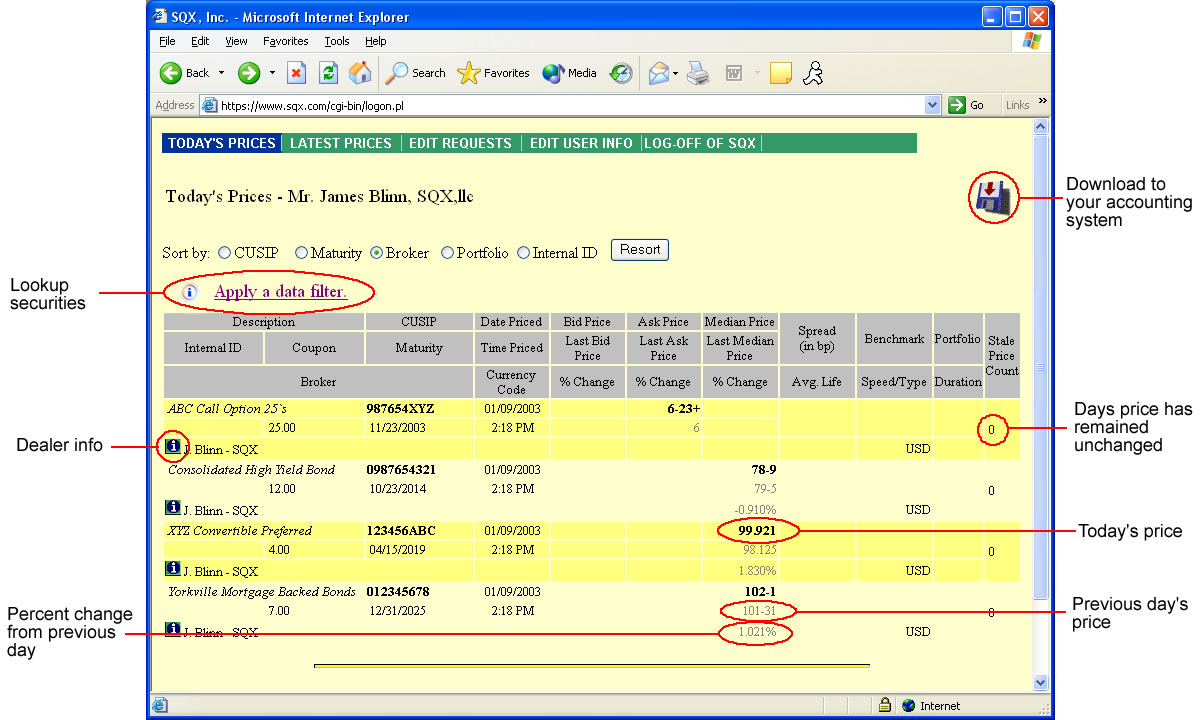Refresh the current page
Viewport: 1200px width, 720px height.
pos(328,73)
